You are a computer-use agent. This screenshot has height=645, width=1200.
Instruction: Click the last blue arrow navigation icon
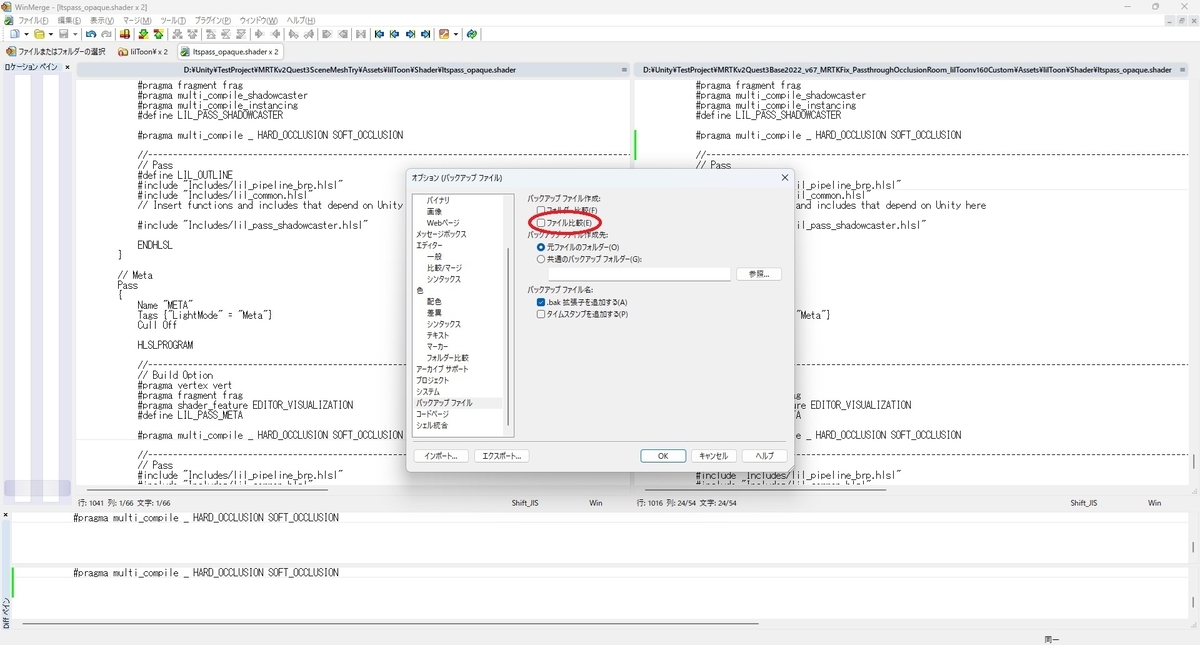tap(426, 34)
